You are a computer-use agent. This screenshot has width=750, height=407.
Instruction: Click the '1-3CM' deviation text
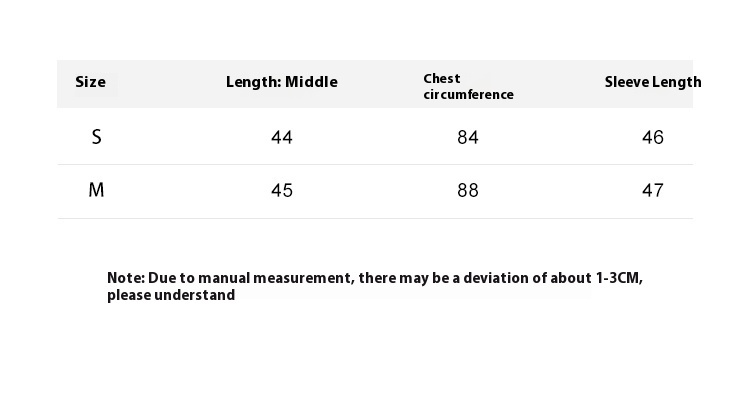tap(618, 278)
